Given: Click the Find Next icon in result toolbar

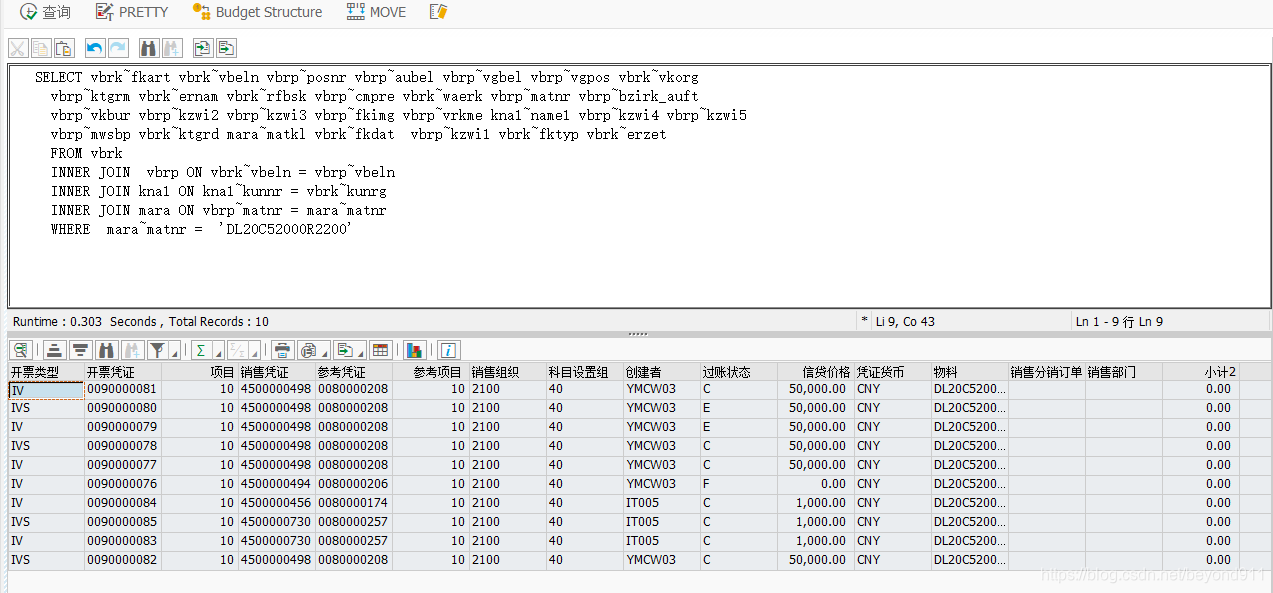Looking at the screenshot, I should (131, 350).
